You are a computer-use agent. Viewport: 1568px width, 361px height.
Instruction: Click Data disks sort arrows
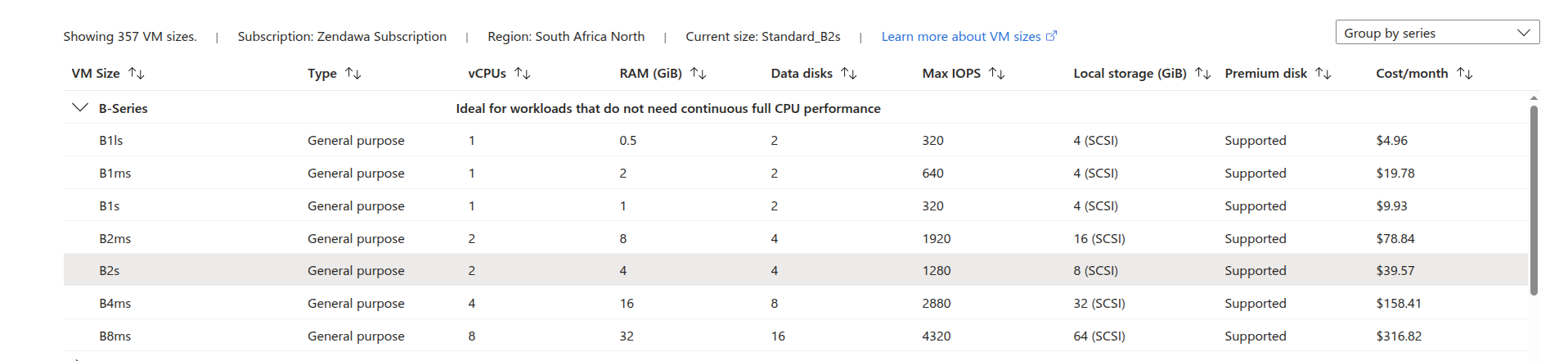(x=849, y=74)
